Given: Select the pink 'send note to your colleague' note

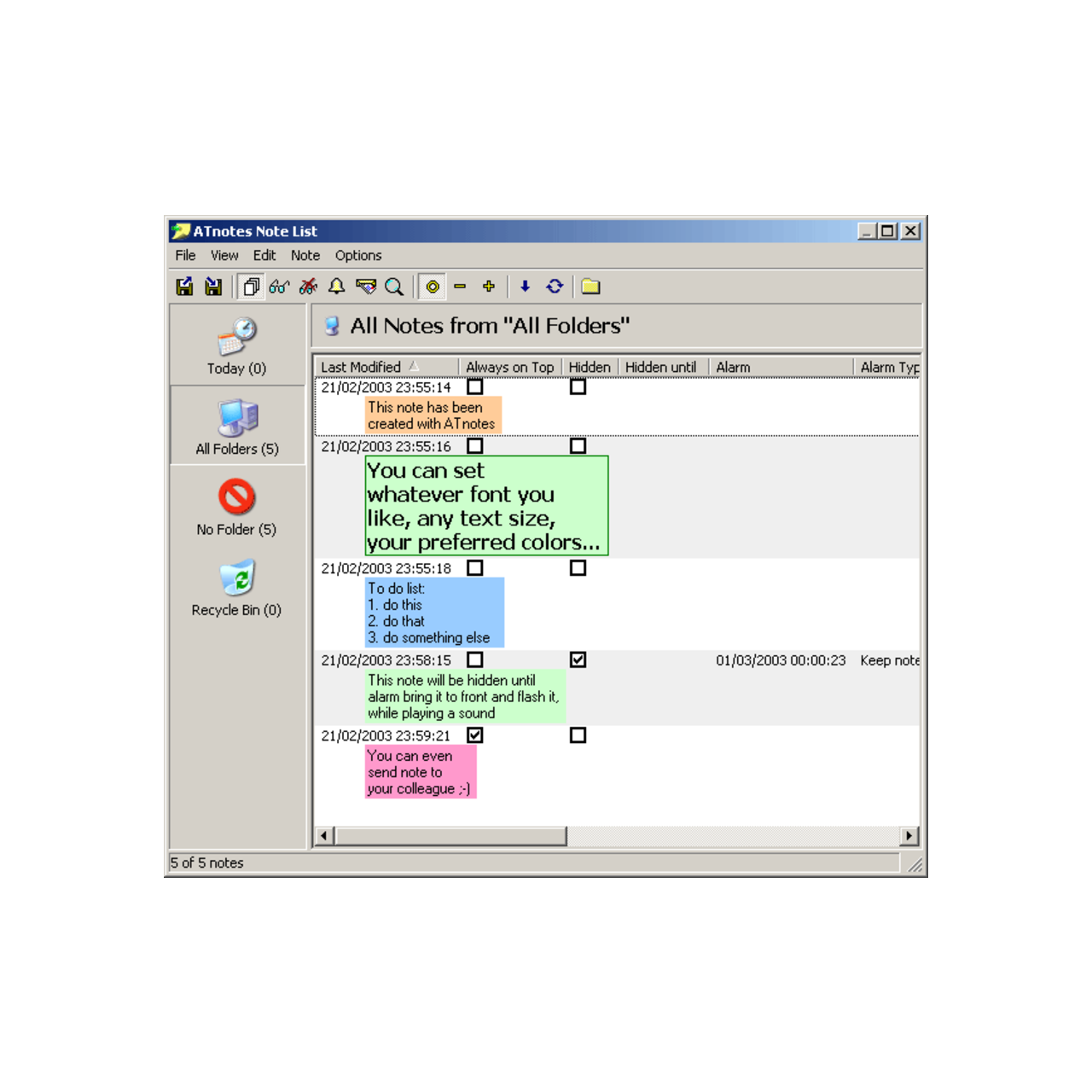Looking at the screenshot, I should click(421, 772).
